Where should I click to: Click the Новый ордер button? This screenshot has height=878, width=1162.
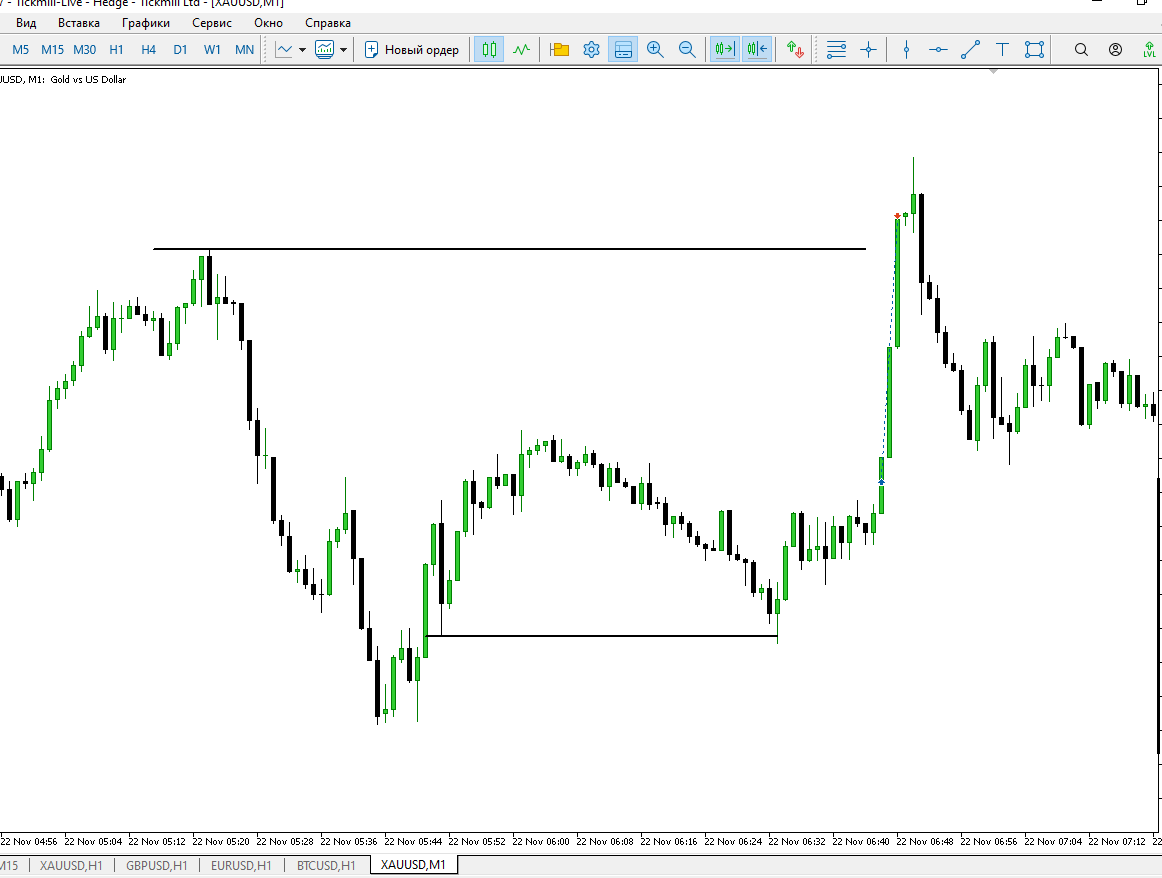coord(412,49)
